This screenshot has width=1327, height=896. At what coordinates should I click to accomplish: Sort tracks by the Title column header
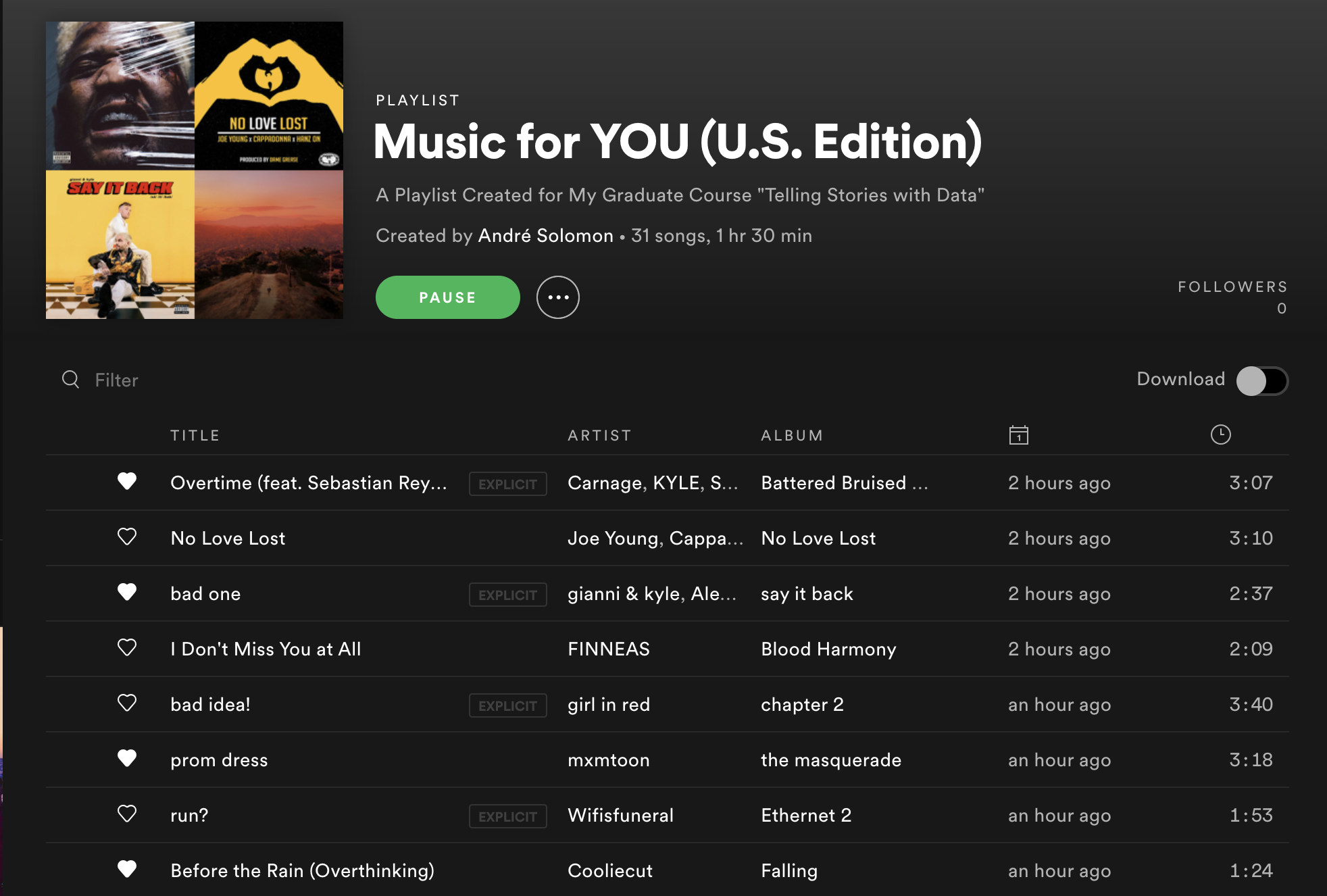tap(195, 435)
